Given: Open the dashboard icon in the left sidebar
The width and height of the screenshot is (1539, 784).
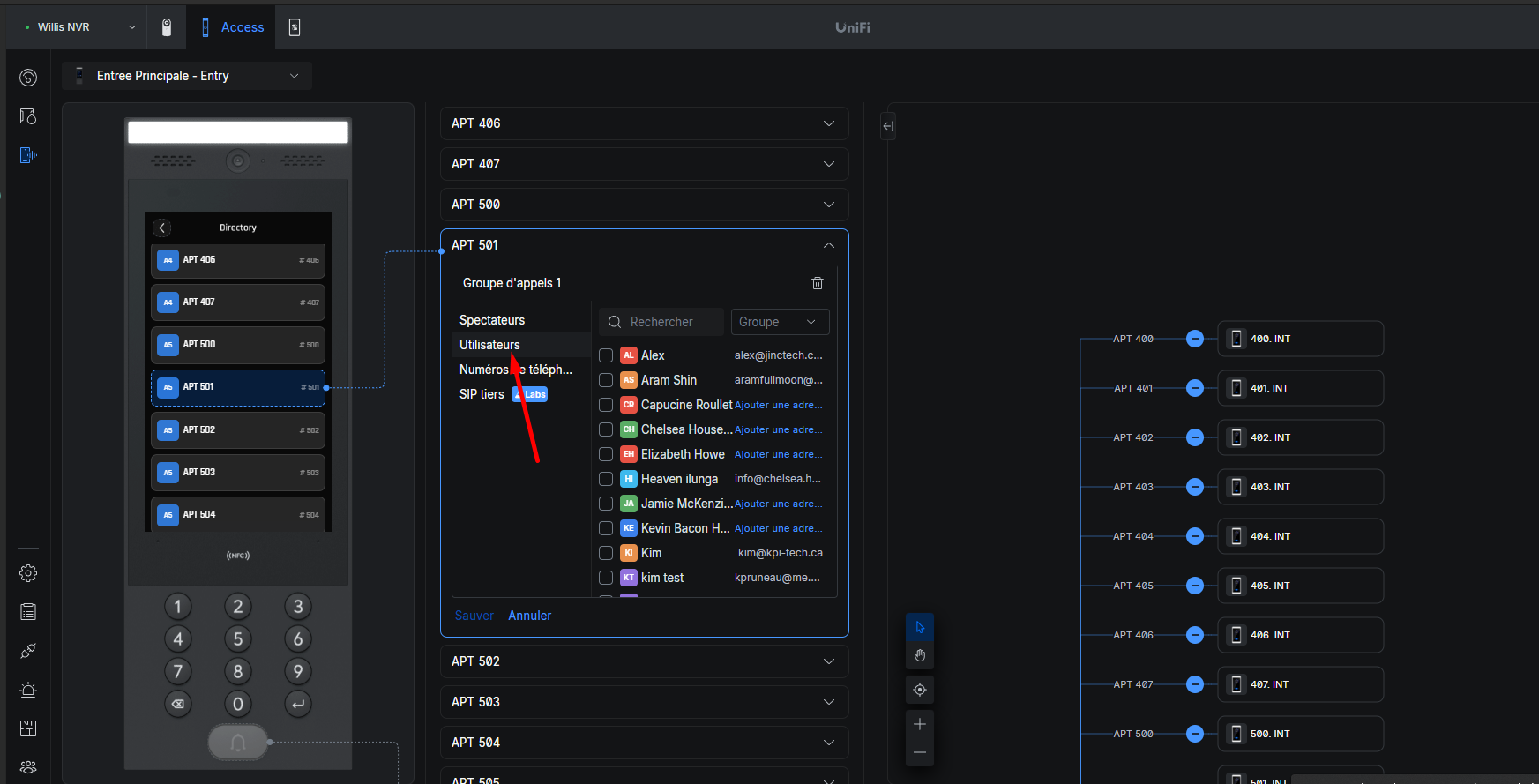Looking at the screenshot, I should click(28, 78).
